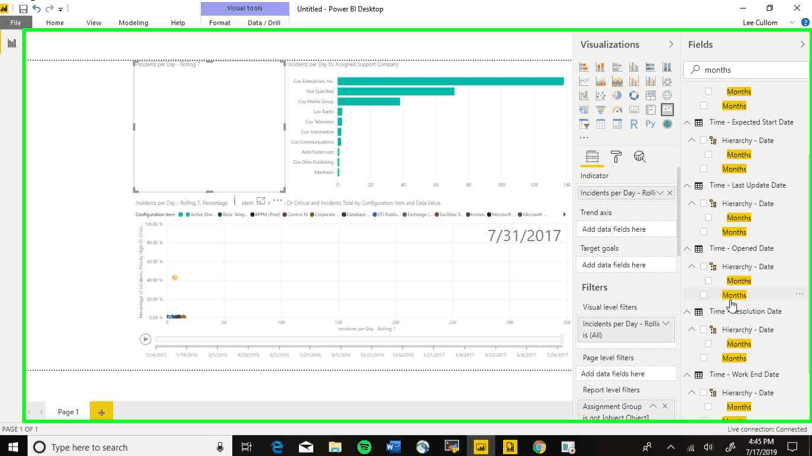
Task: Check Months inside Last Update Date hierarchy
Action: coord(708,218)
